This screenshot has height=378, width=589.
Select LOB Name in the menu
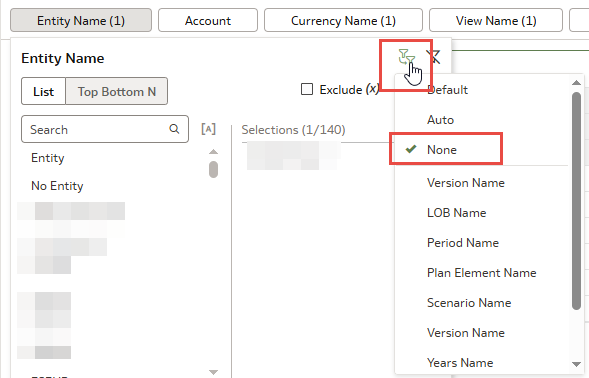pos(456,213)
